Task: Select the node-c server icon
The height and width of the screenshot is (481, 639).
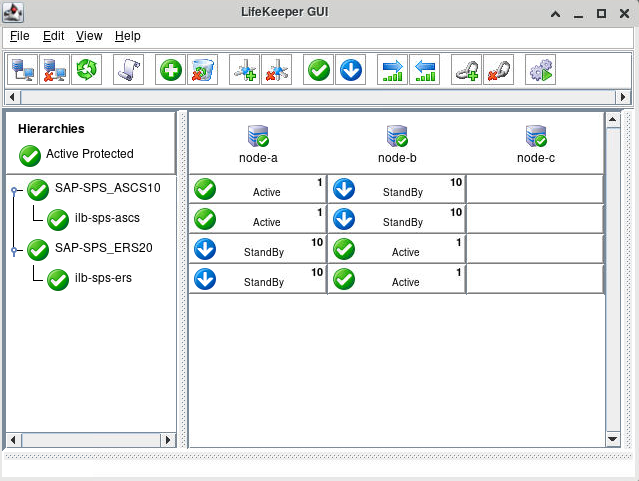Action: [536, 136]
